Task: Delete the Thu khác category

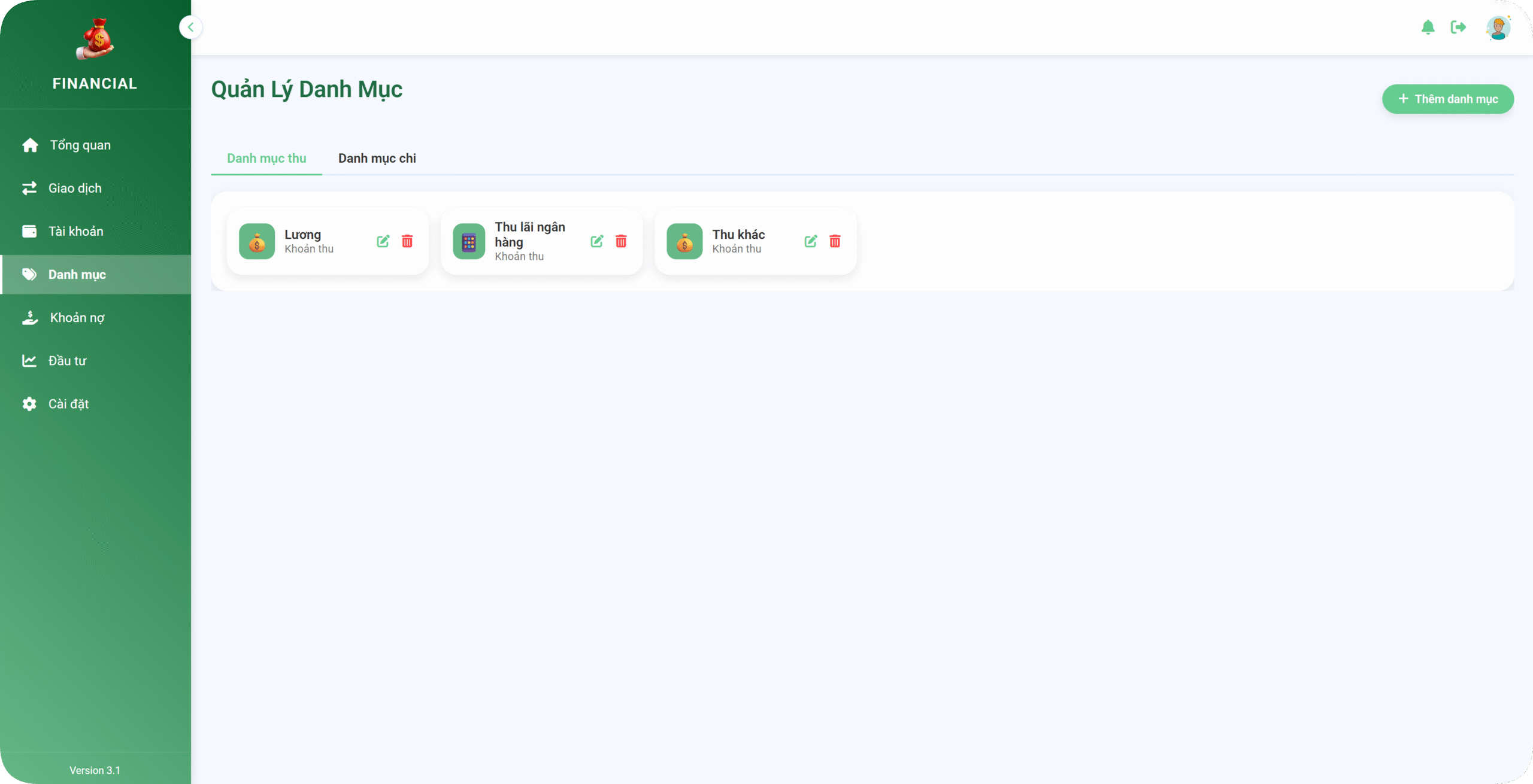Action: [835, 241]
